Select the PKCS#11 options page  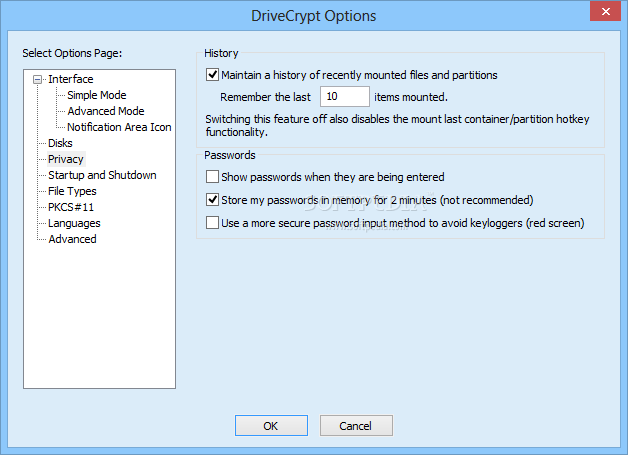(x=71, y=207)
